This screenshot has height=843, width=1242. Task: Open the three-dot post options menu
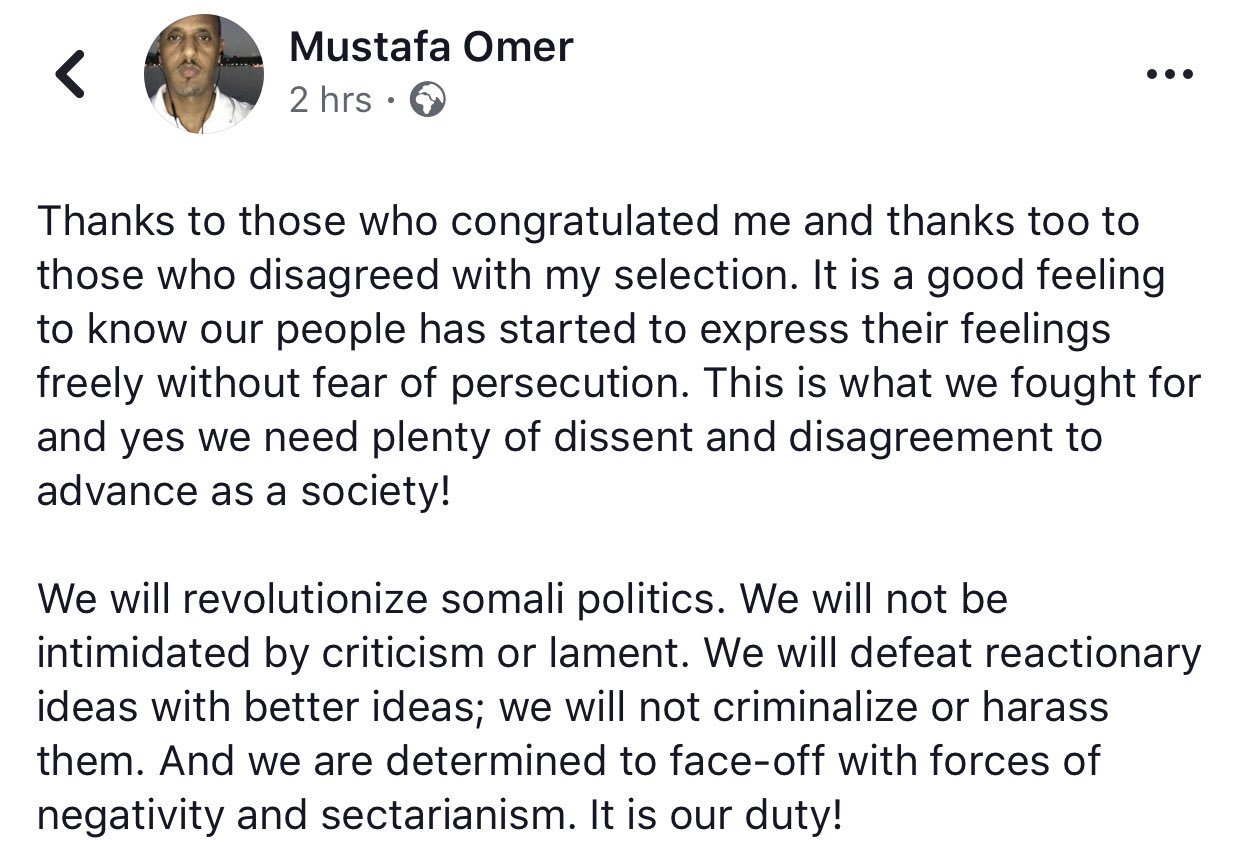1168,75
